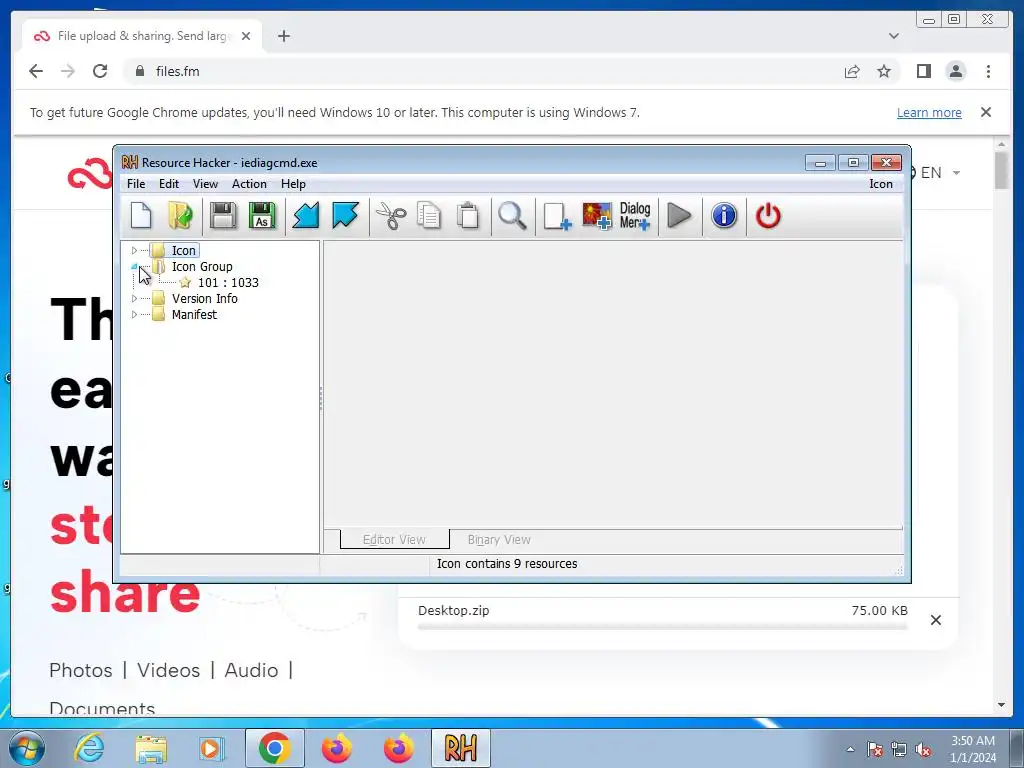1024x768 pixels.
Task: Select resource 101 : 1033
Action: pos(228,282)
